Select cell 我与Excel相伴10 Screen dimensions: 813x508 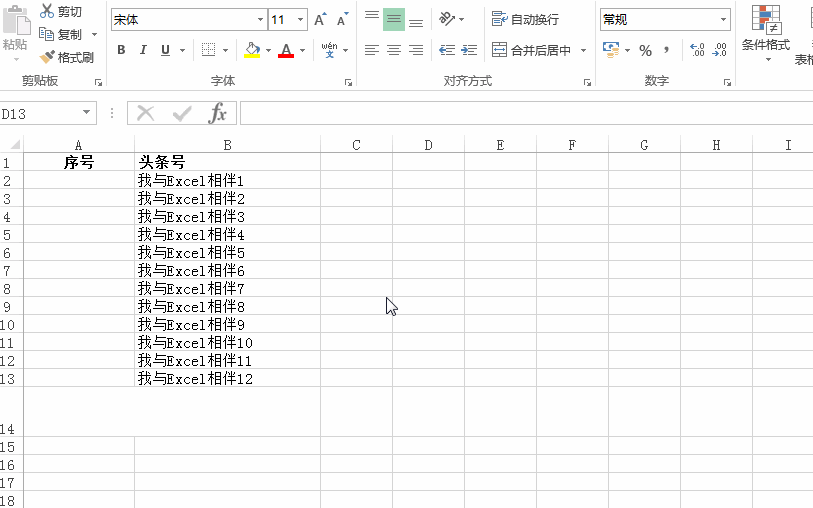pos(227,343)
